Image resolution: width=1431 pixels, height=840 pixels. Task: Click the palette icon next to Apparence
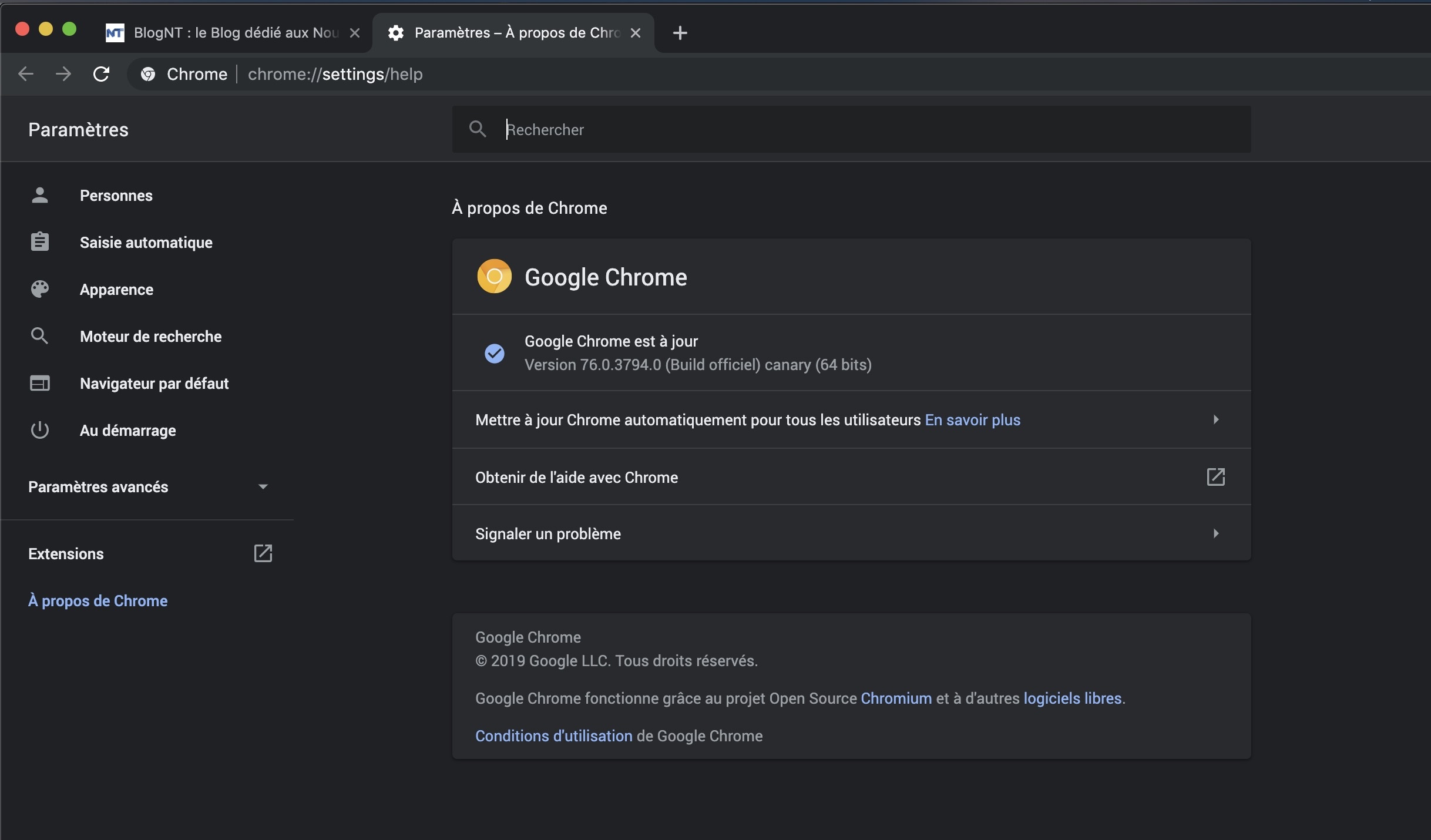click(x=39, y=289)
